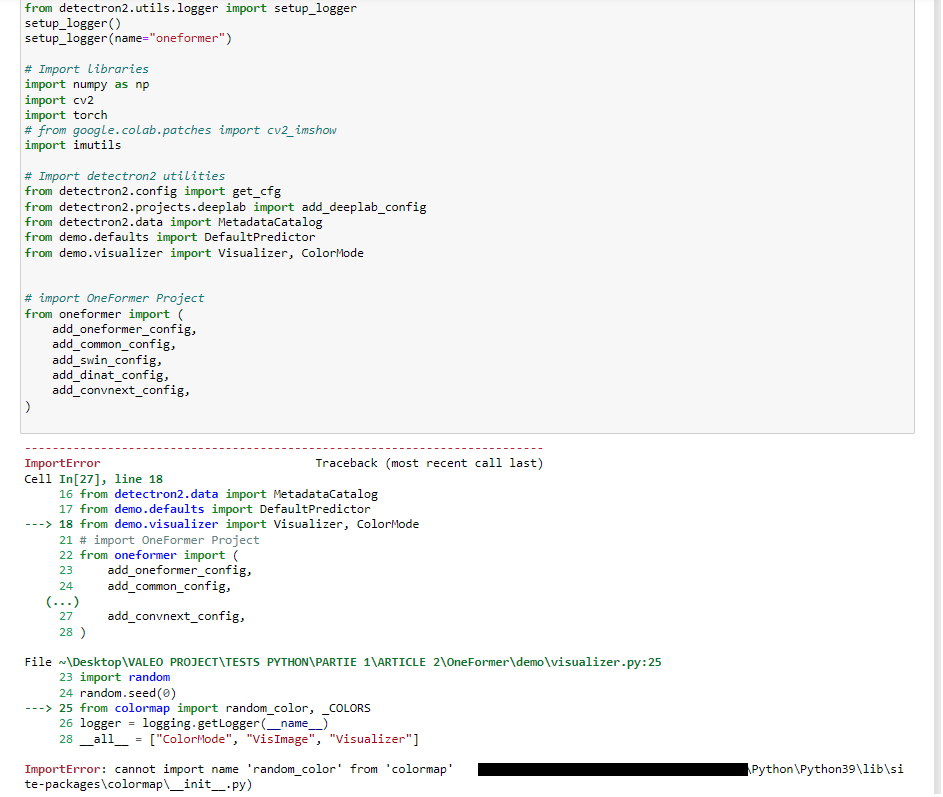Click inside the code cell input area

pyautogui.click(x=450, y=200)
